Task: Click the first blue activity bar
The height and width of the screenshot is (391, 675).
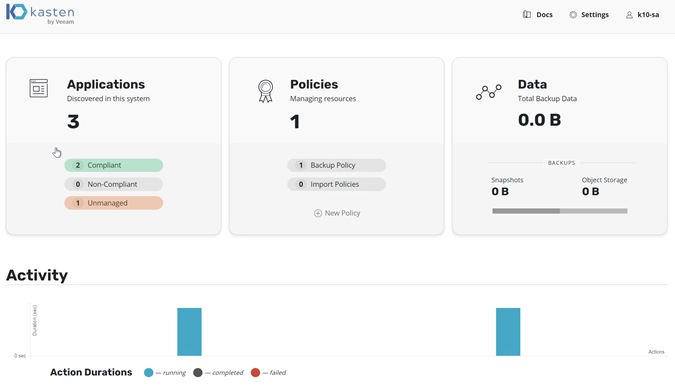Action: [189, 332]
